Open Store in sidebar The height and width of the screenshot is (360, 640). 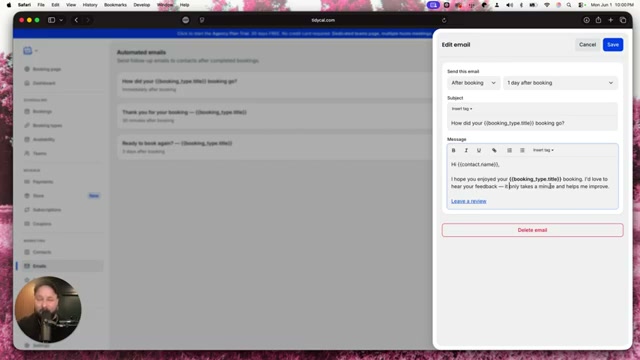pyautogui.click(x=62, y=196)
